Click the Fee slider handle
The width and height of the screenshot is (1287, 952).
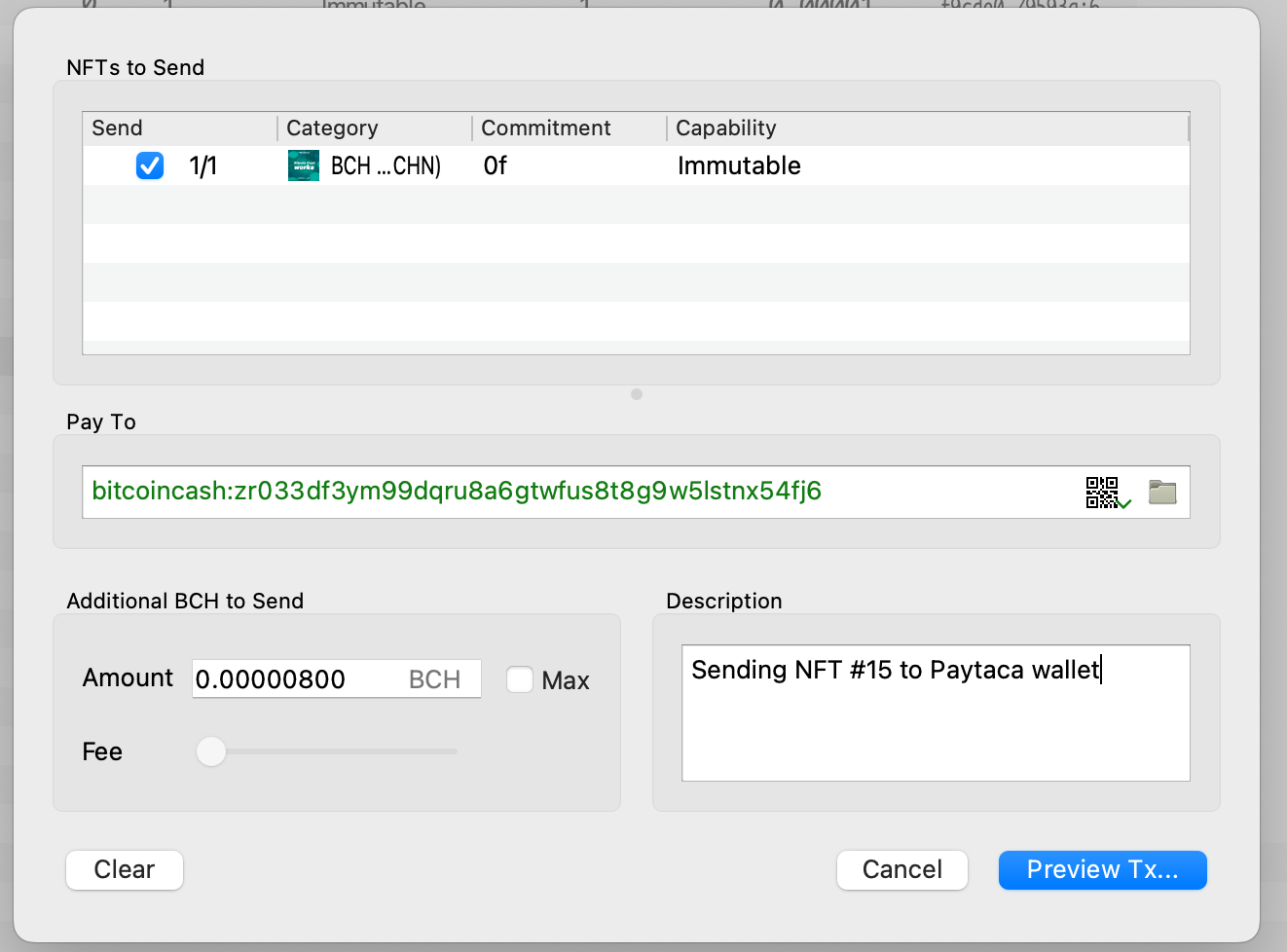click(x=211, y=751)
